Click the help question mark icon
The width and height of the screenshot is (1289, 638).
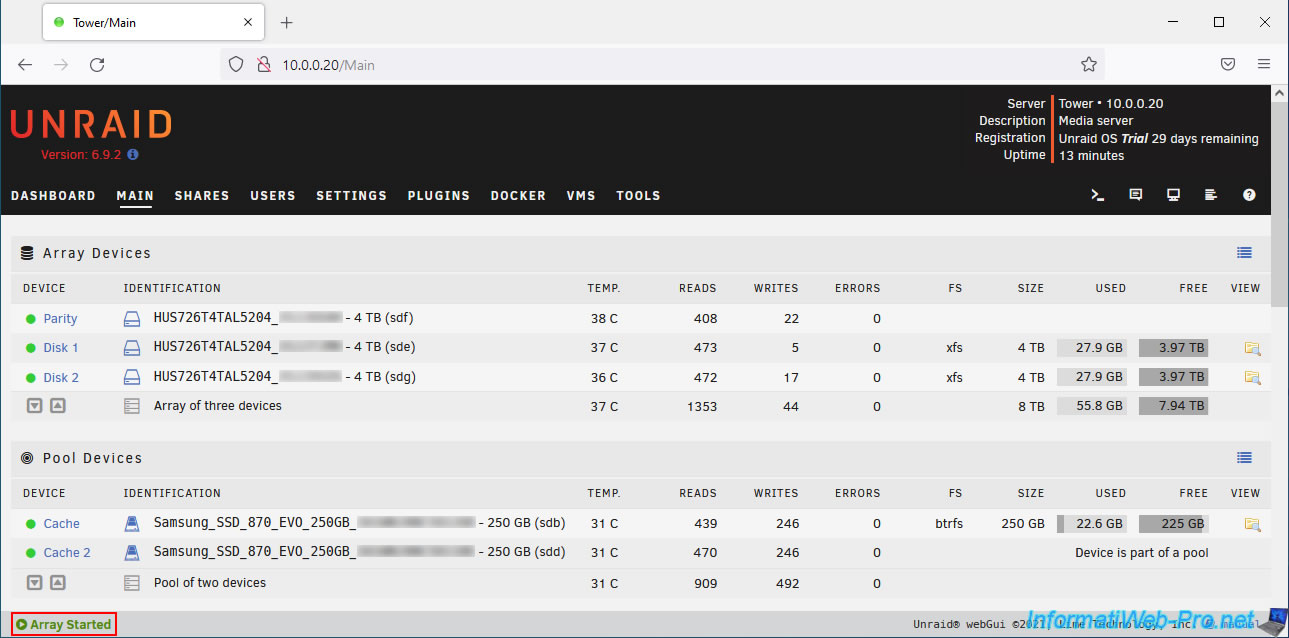point(1249,195)
